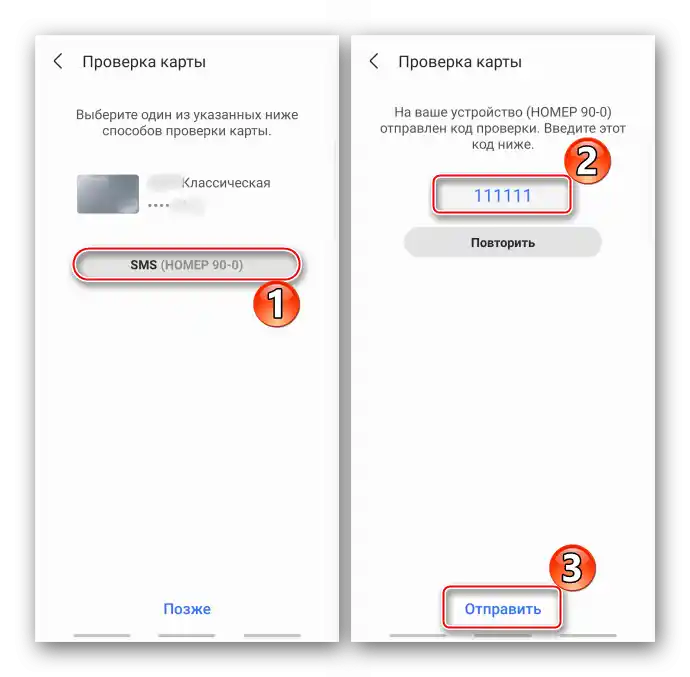Tap left screen's leftmost navigation bar handle
690x677 pixels.
pyautogui.click(x=102, y=636)
